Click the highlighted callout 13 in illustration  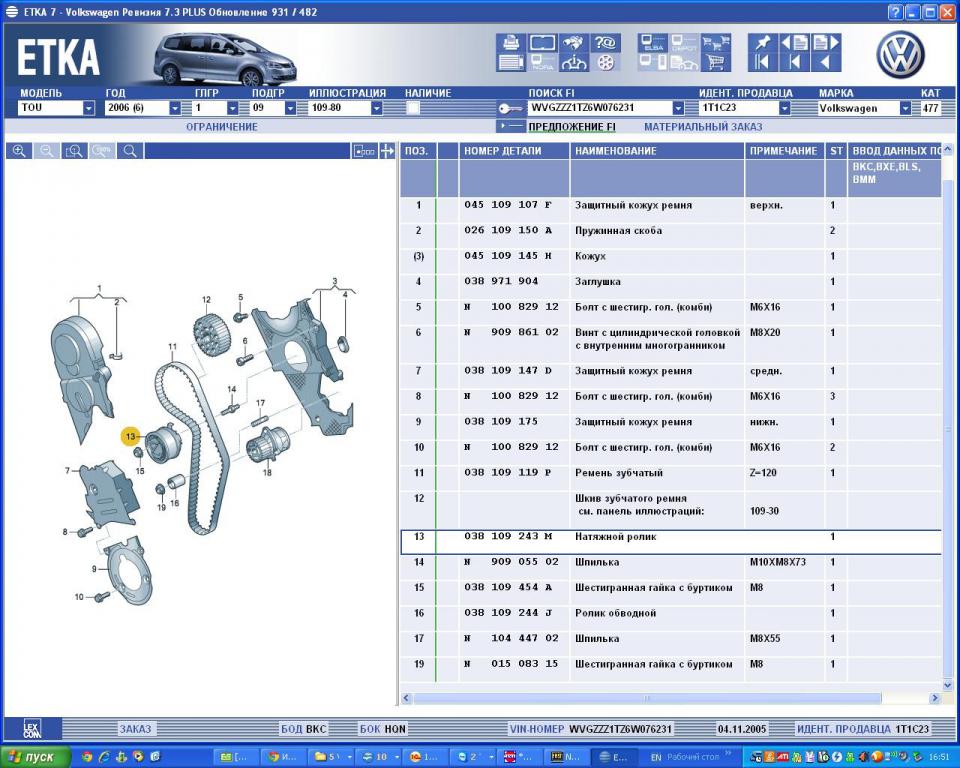[x=130, y=437]
